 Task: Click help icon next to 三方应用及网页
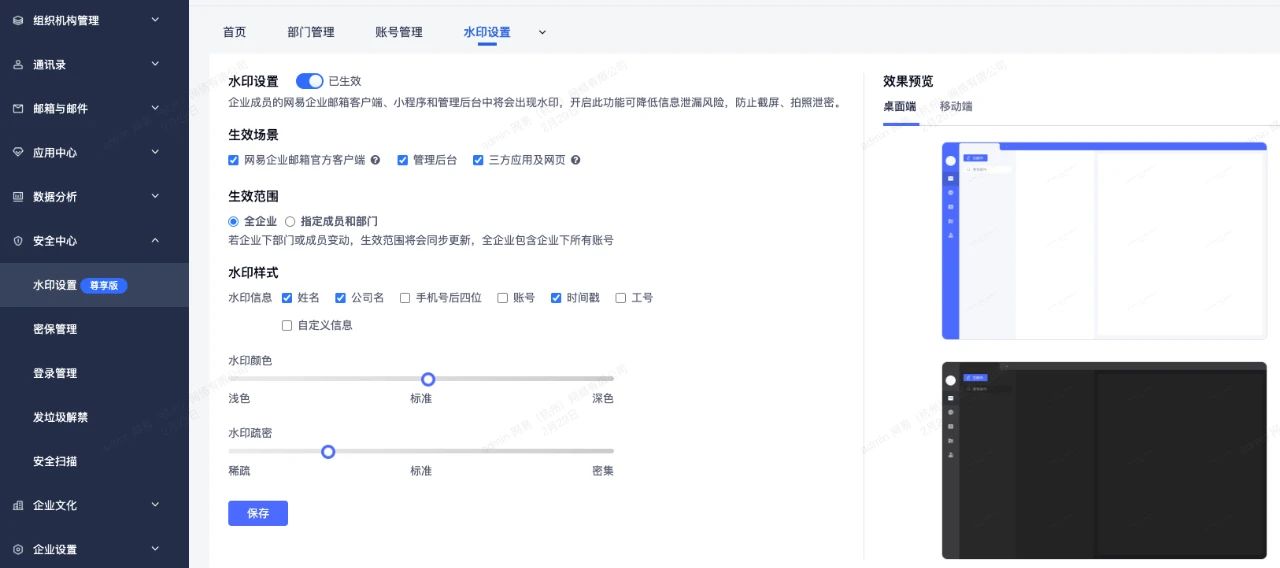click(x=576, y=160)
